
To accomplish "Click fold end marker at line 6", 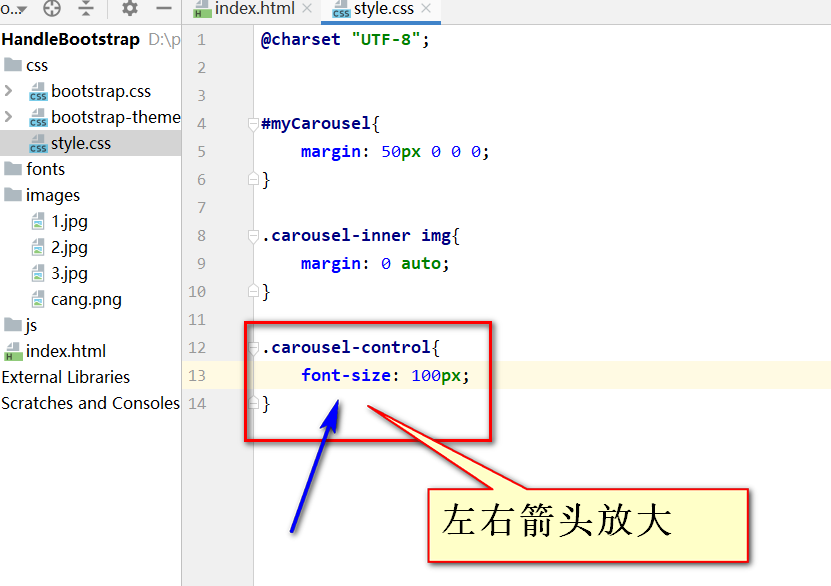I will click(x=253, y=180).
